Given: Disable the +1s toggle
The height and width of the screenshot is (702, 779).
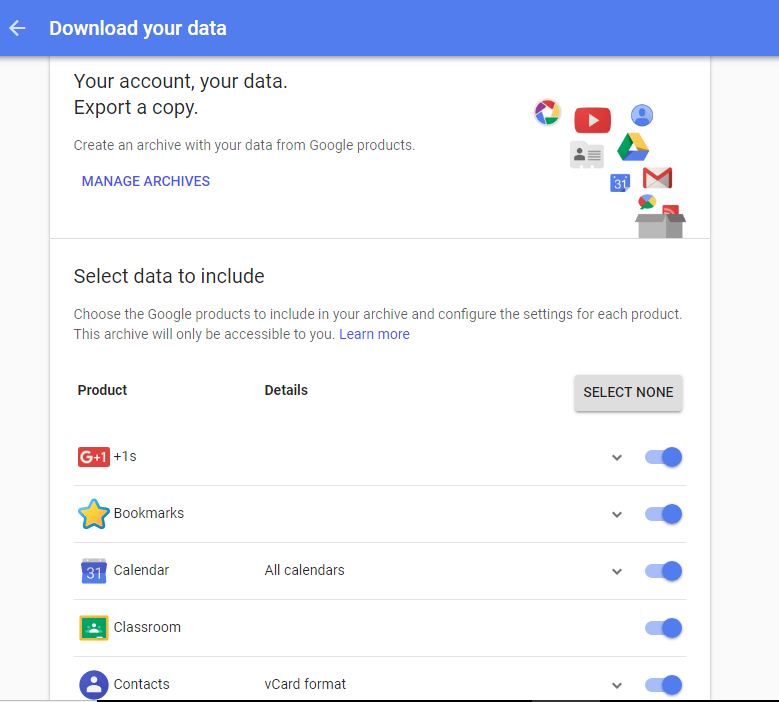Looking at the screenshot, I should (x=663, y=457).
